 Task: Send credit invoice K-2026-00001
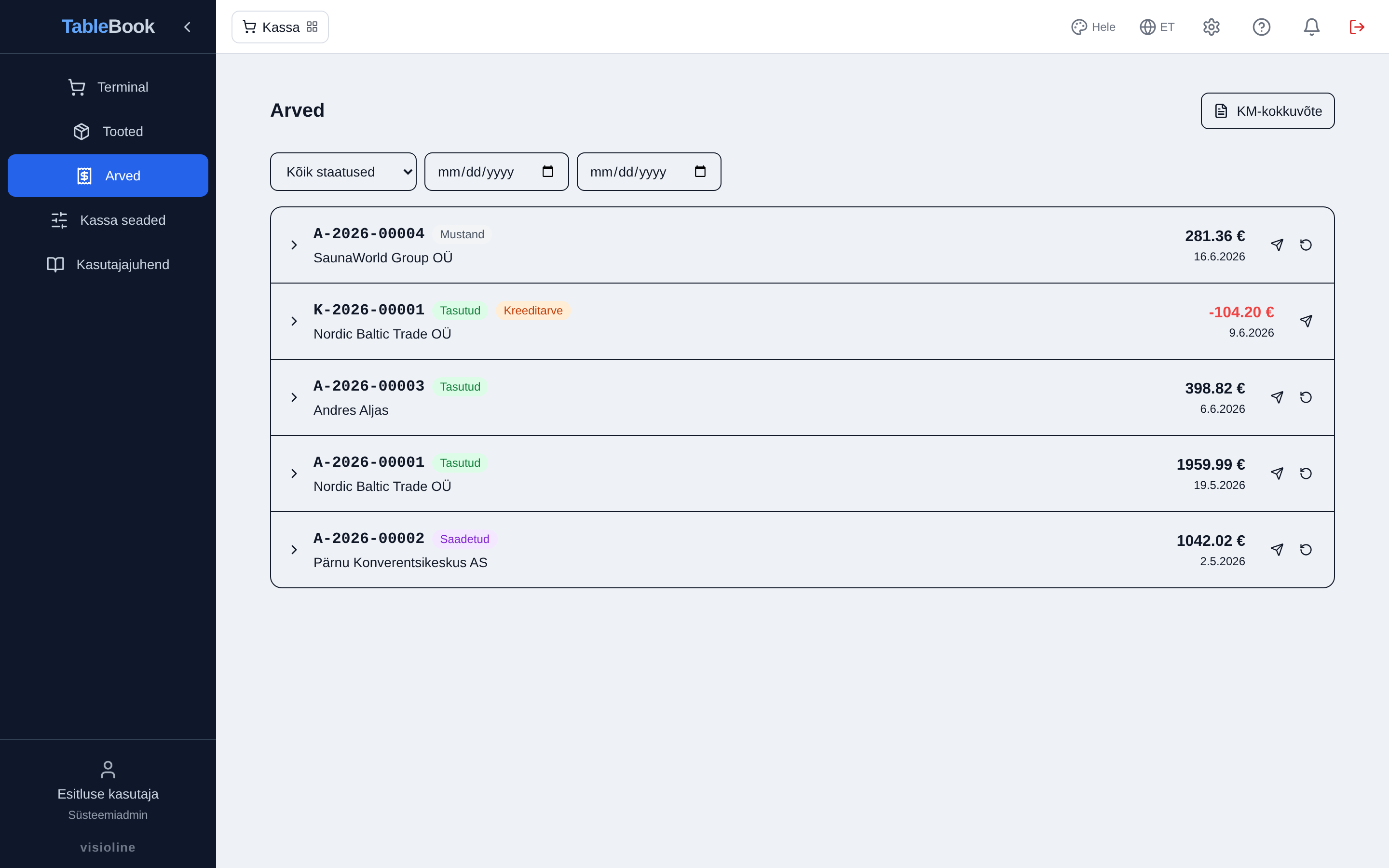1306,321
